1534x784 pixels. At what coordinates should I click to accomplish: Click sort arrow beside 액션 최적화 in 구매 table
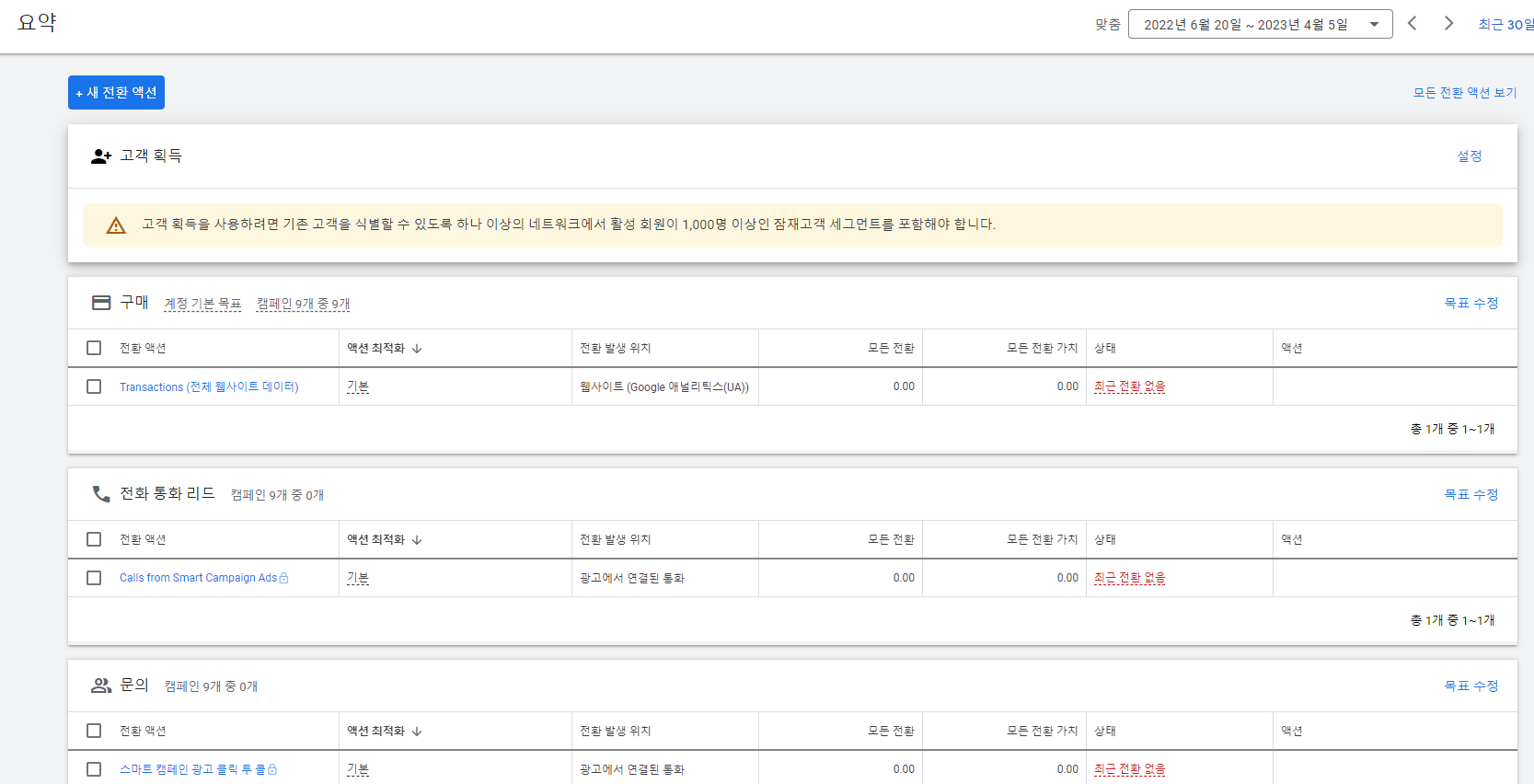417,349
